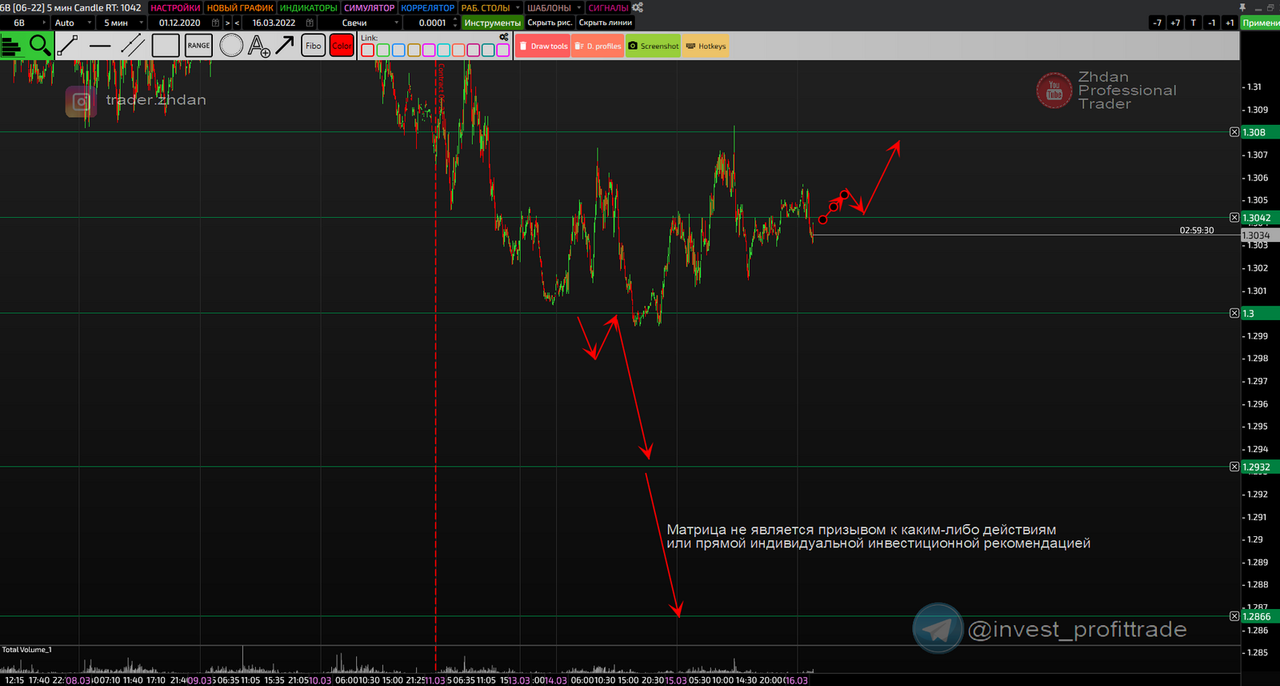Viewport: 1280px width, 686px height.
Task: Shift date range forward with > button
Action: (x=227, y=23)
